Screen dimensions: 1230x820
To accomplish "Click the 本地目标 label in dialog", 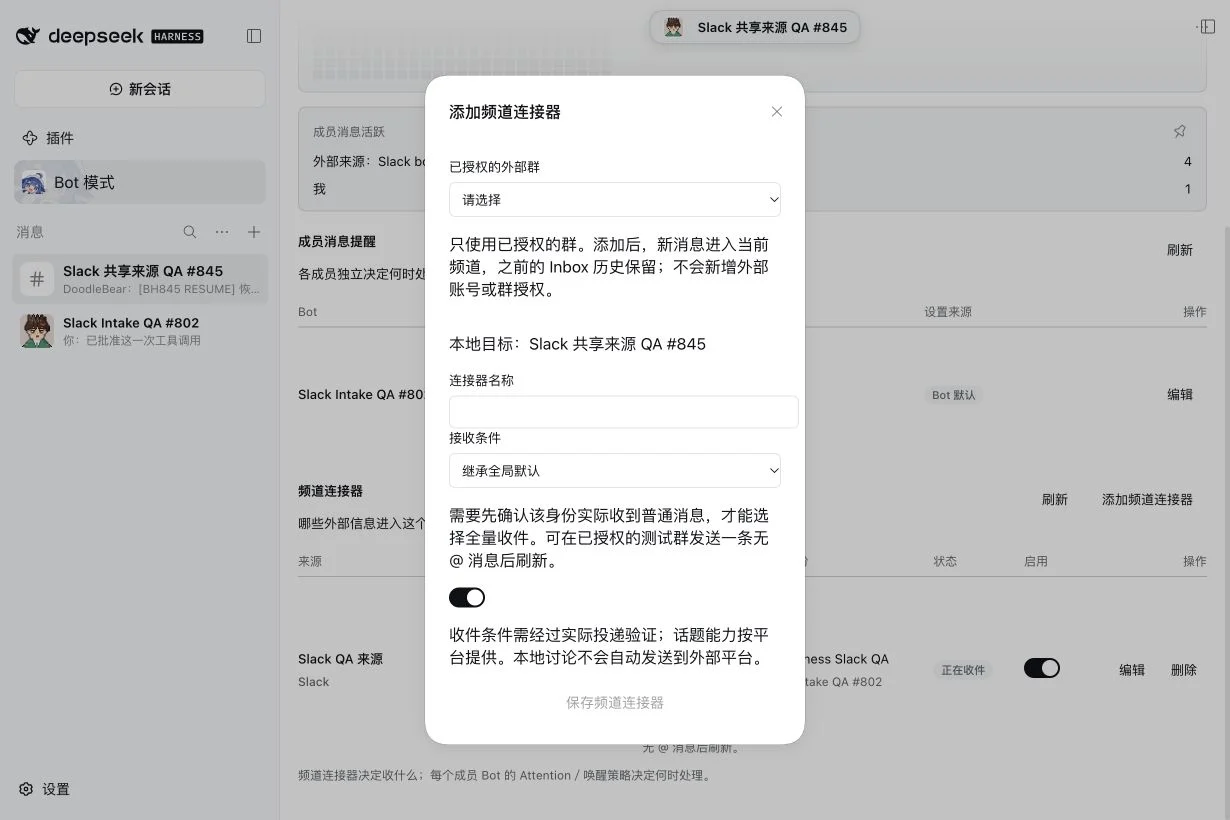I will click(577, 344).
